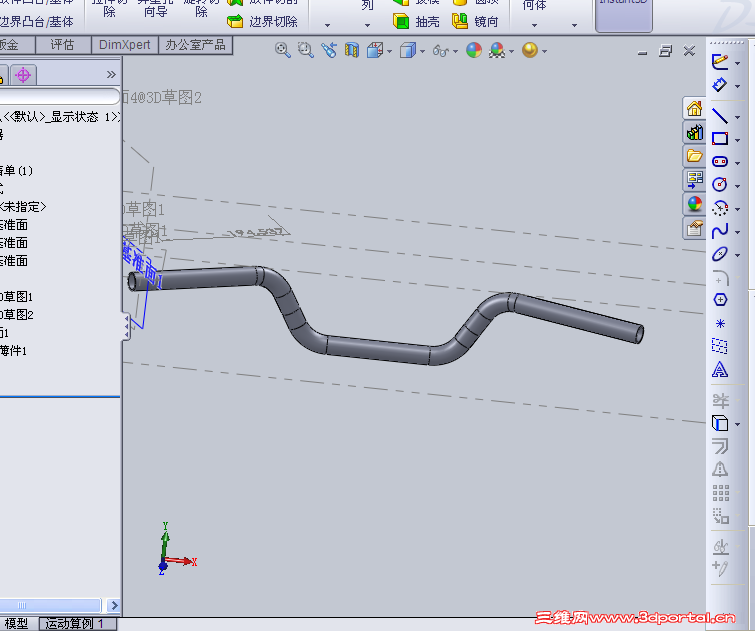
Task: Open the View Orientation dropdown arrow
Action: [390, 51]
